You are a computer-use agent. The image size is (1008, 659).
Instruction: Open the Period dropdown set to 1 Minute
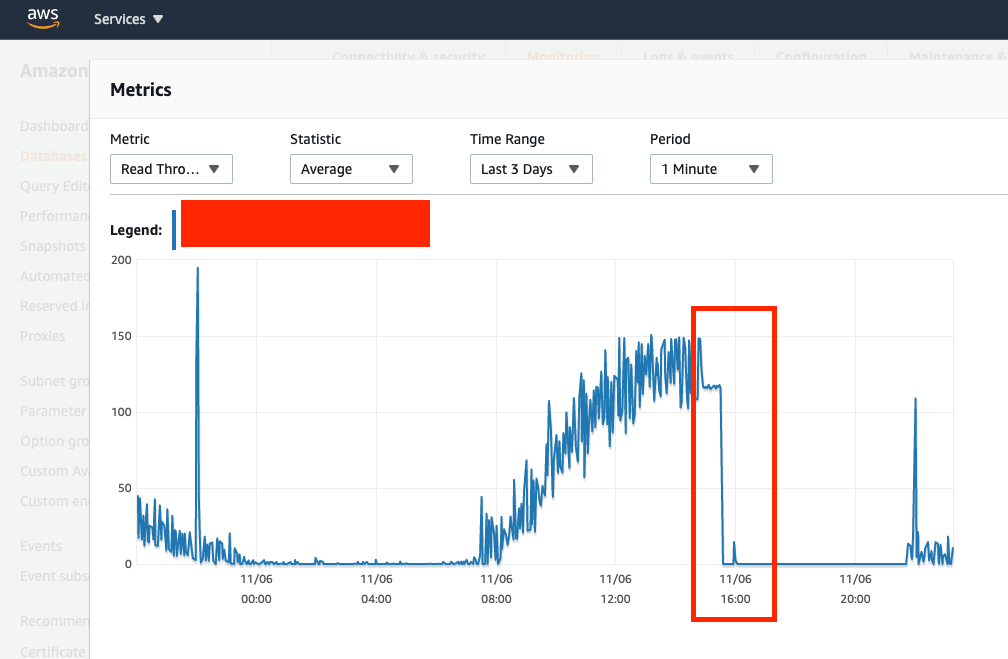[x=711, y=169]
